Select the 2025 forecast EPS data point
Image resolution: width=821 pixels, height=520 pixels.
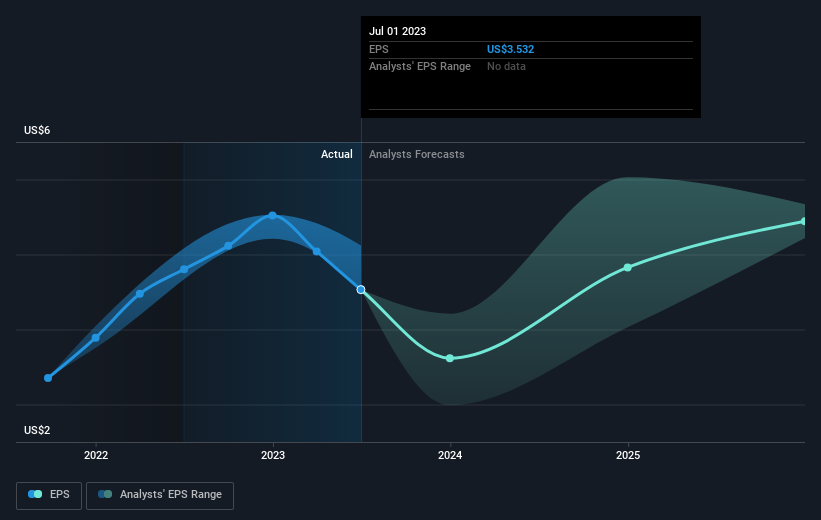[x=628, y=268]
